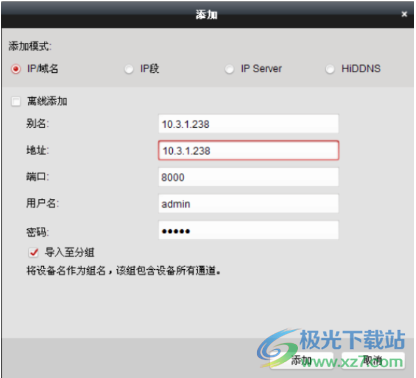Select the IP/域名 adding mode radio button
The image size is (416, 378).
point(16,69)
